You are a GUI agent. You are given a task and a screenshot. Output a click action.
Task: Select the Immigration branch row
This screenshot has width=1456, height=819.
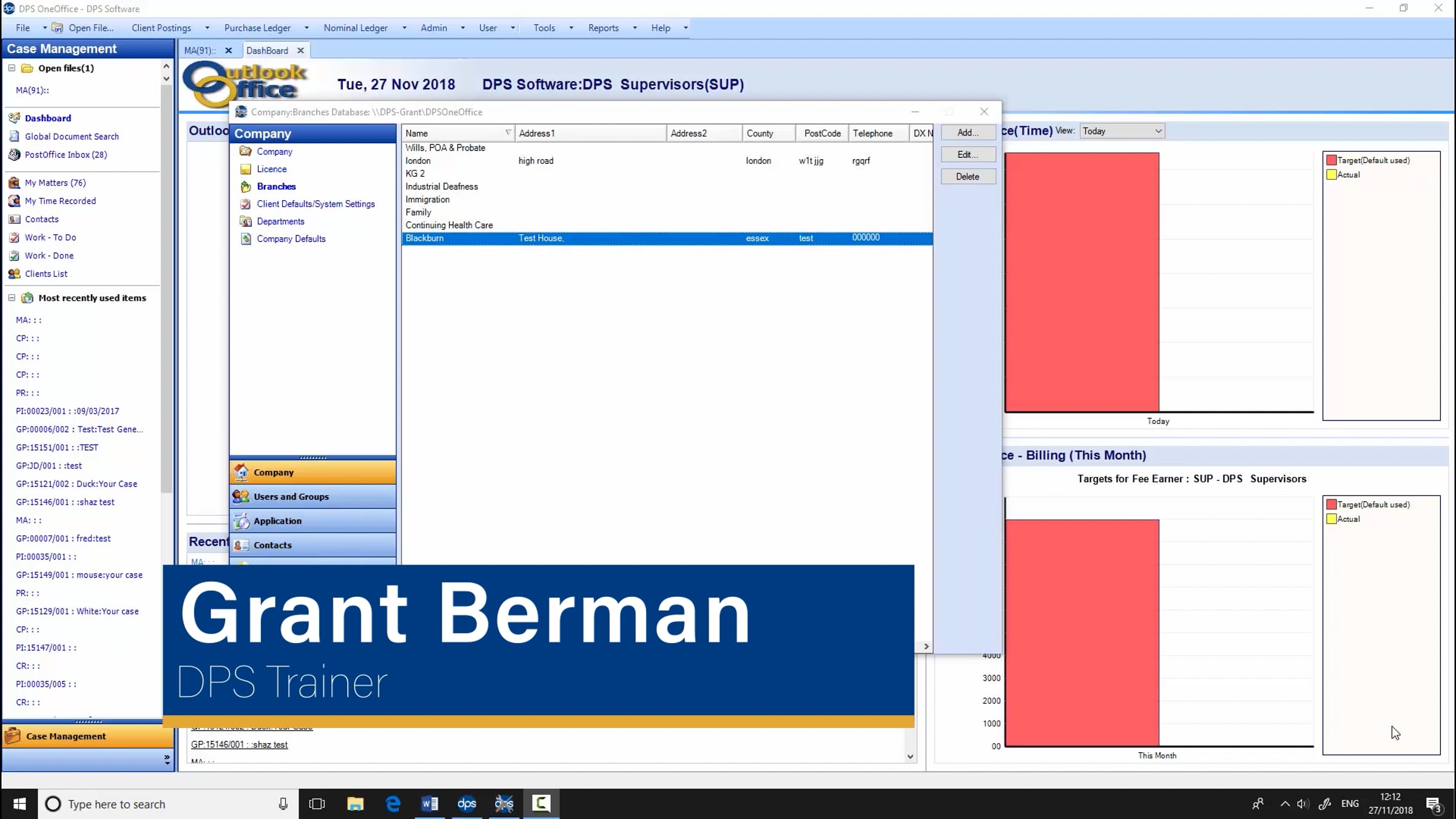tap(667, 200)
